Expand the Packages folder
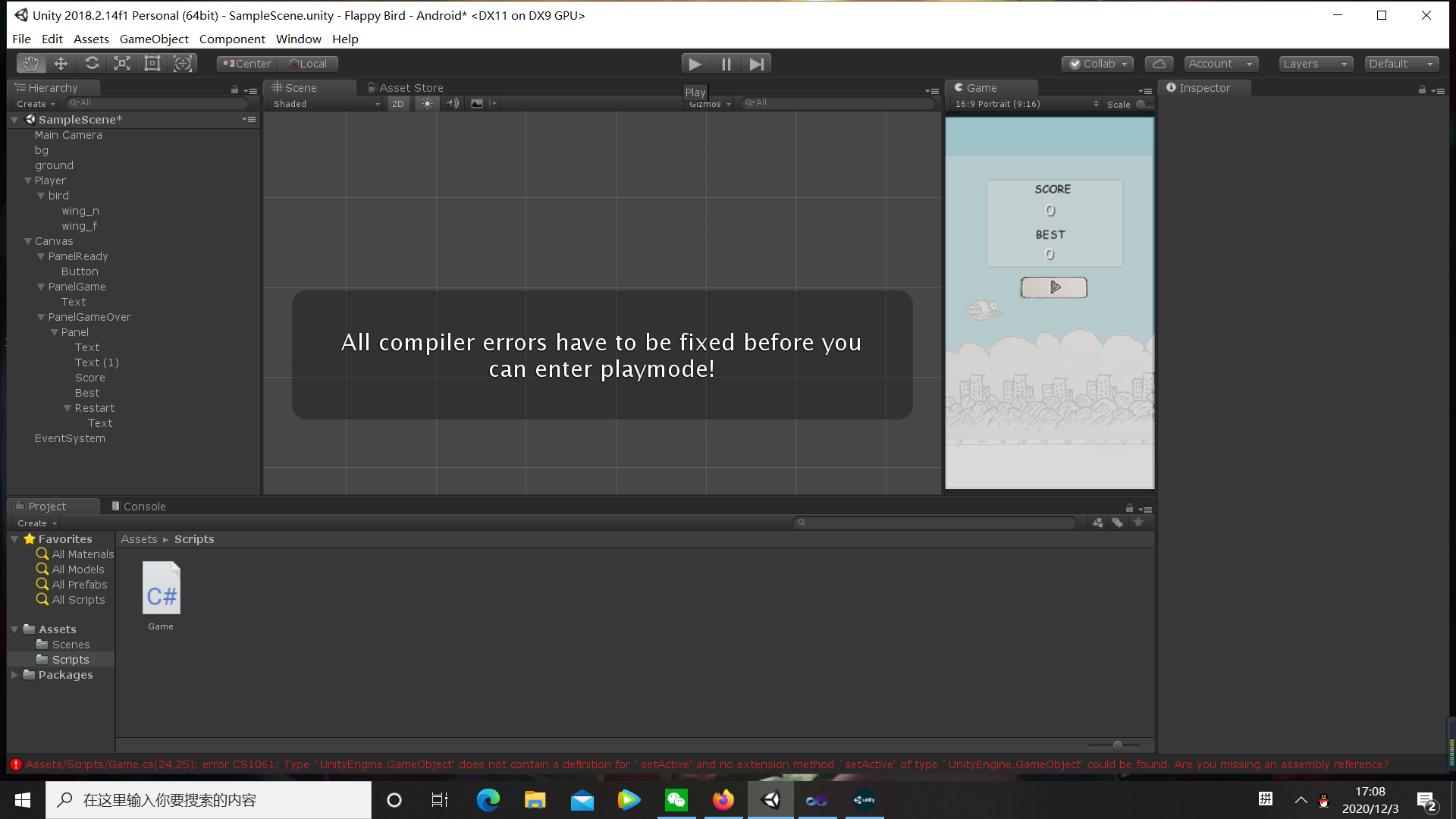Image resolution: width=1456 pixels, height=819 pixels. pyautogui.click(x=14, y=674)
